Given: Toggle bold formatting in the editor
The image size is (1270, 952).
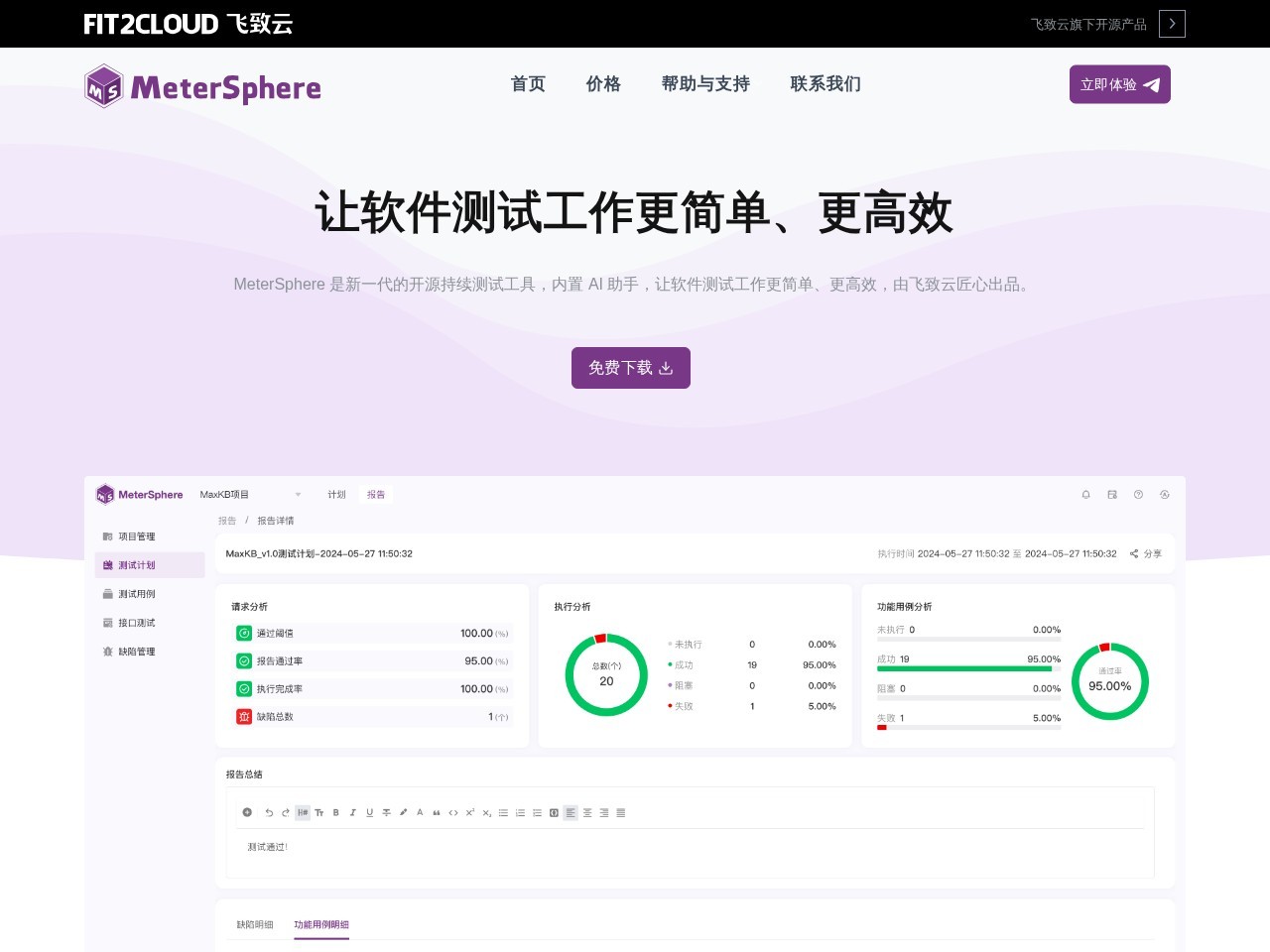Looking at the screenshot, I should [336, 812].
